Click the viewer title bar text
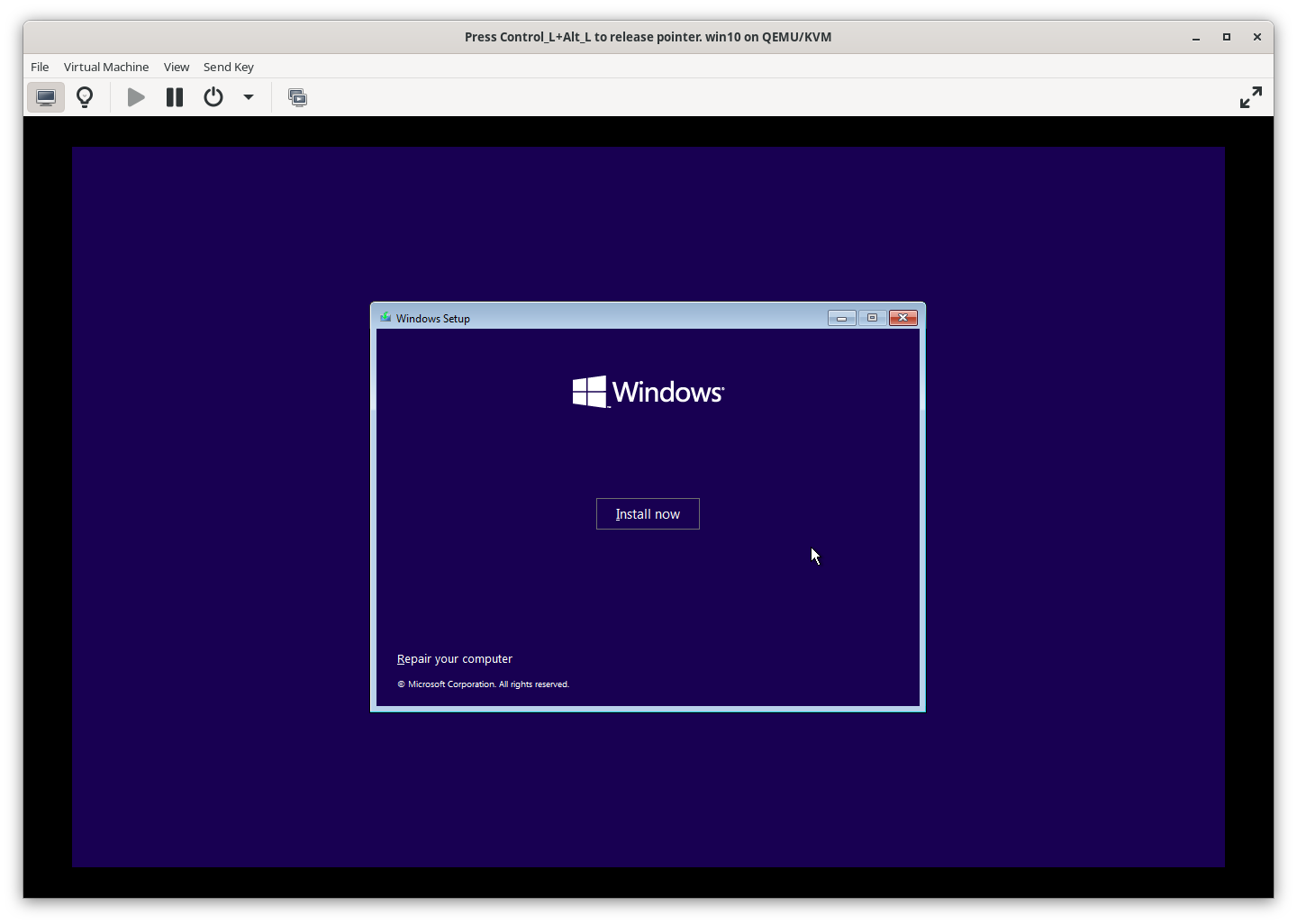1297x924 pixels. click(x=648, y=37)
